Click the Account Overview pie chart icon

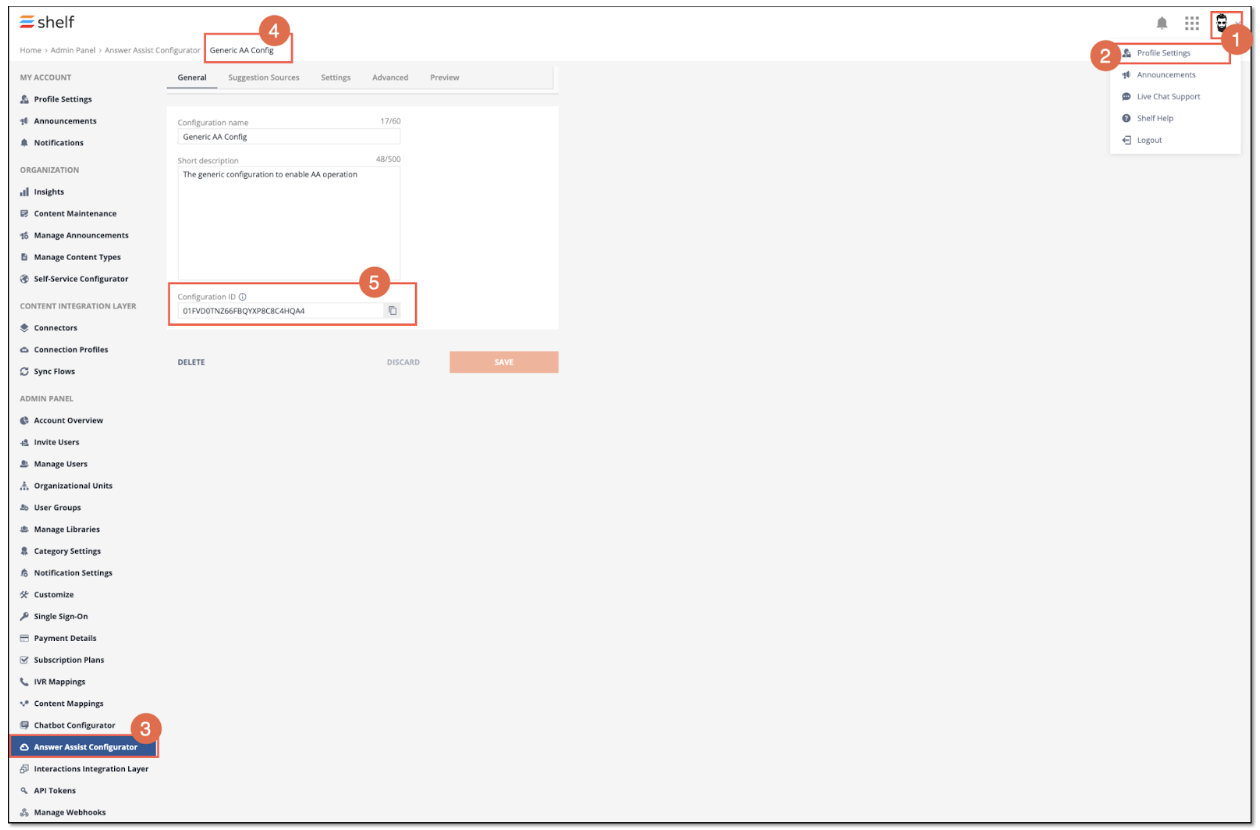coord(24,421)
